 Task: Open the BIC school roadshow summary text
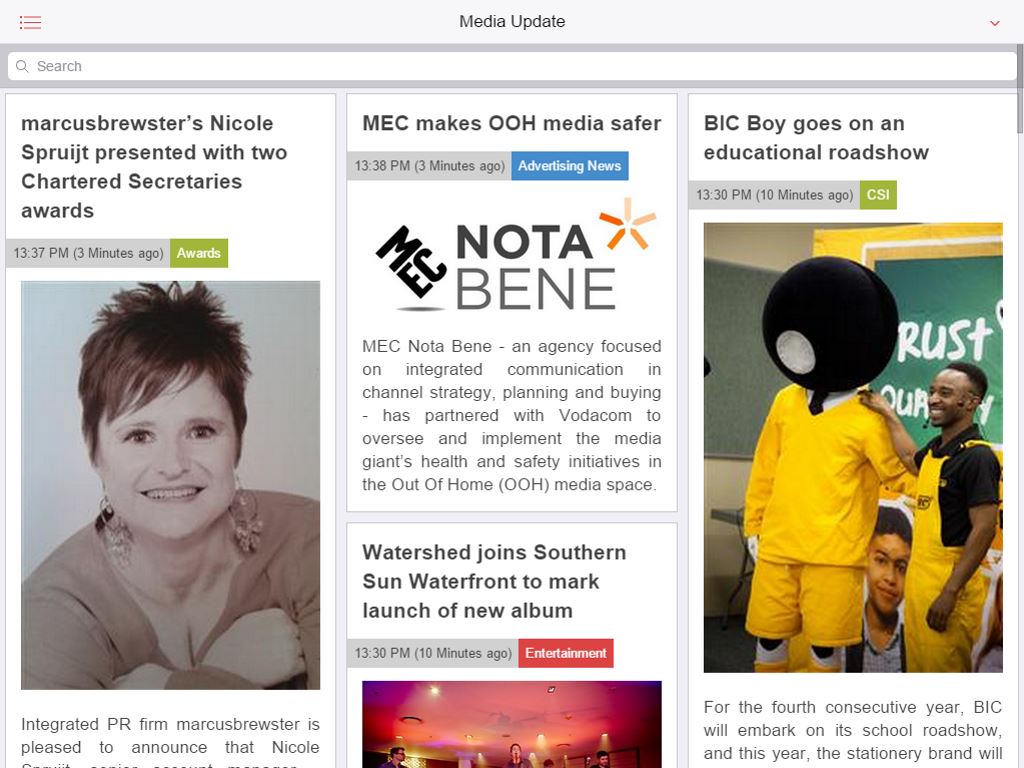[x=852, y=731]
